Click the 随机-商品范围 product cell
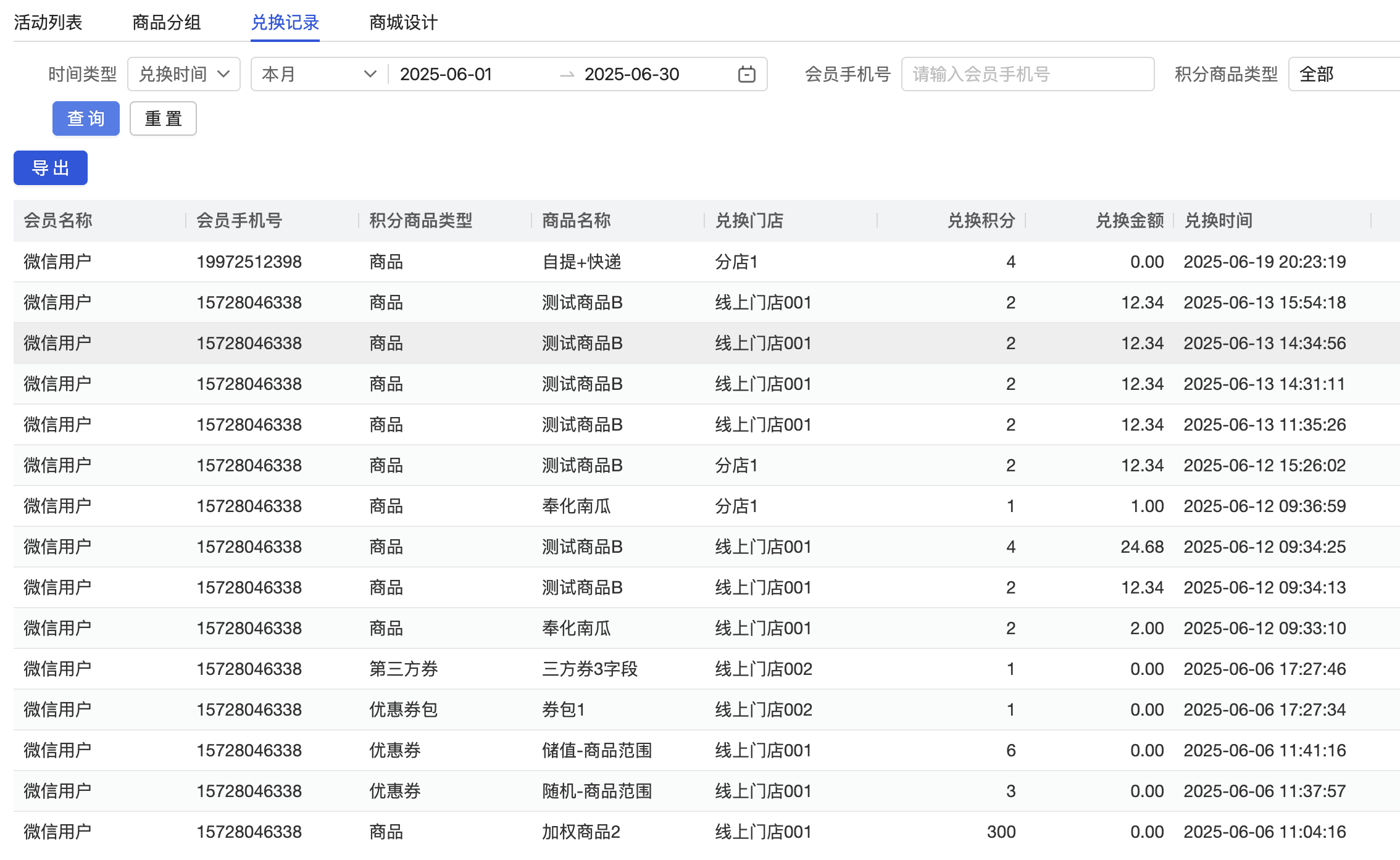Screen dimensions: 1400x860 597,791
